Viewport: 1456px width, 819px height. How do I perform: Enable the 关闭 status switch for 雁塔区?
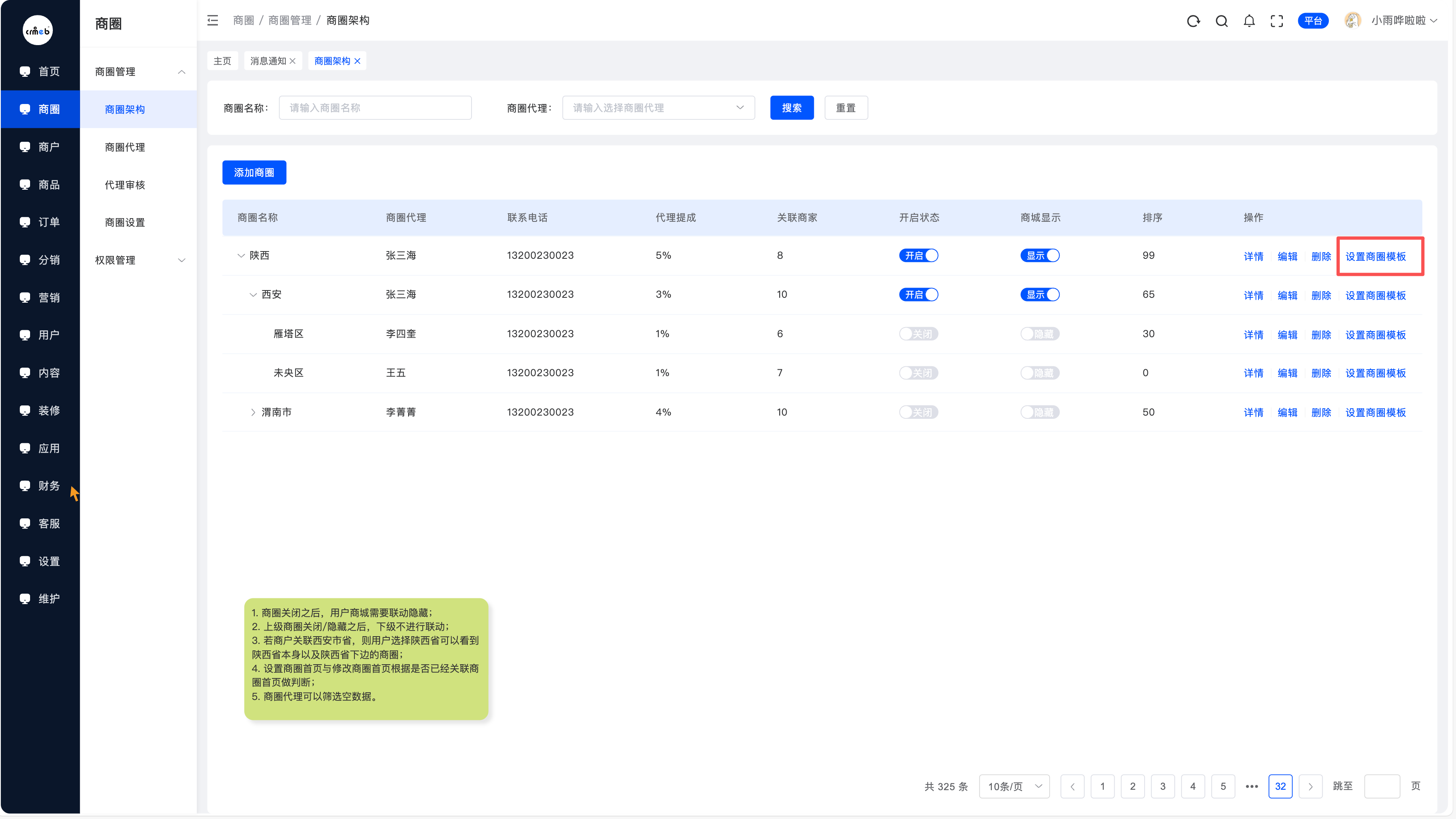click(x=919, y=334)
